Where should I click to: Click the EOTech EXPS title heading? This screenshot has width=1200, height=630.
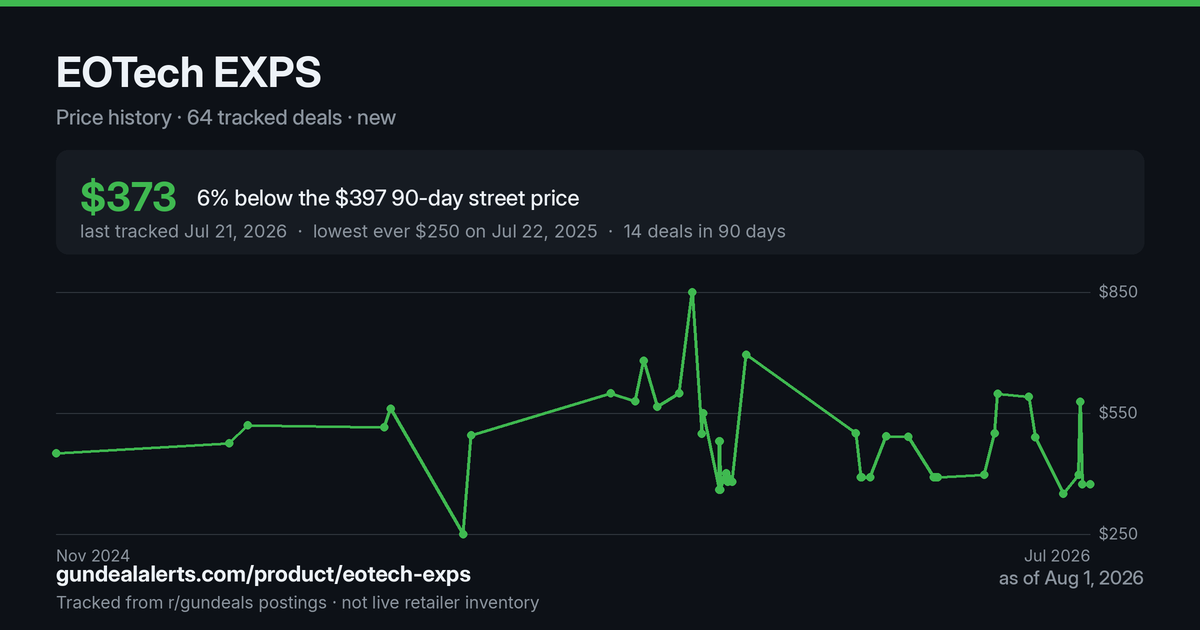click(189, 73)
